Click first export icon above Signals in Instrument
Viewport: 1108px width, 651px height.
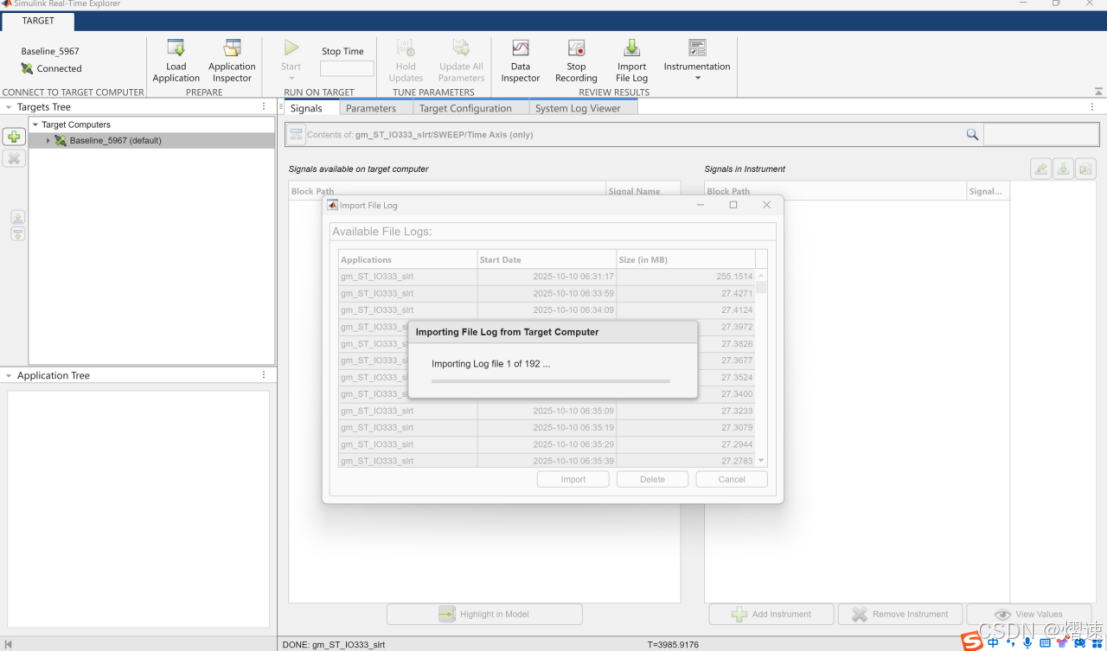click(x=1040, y=169)
